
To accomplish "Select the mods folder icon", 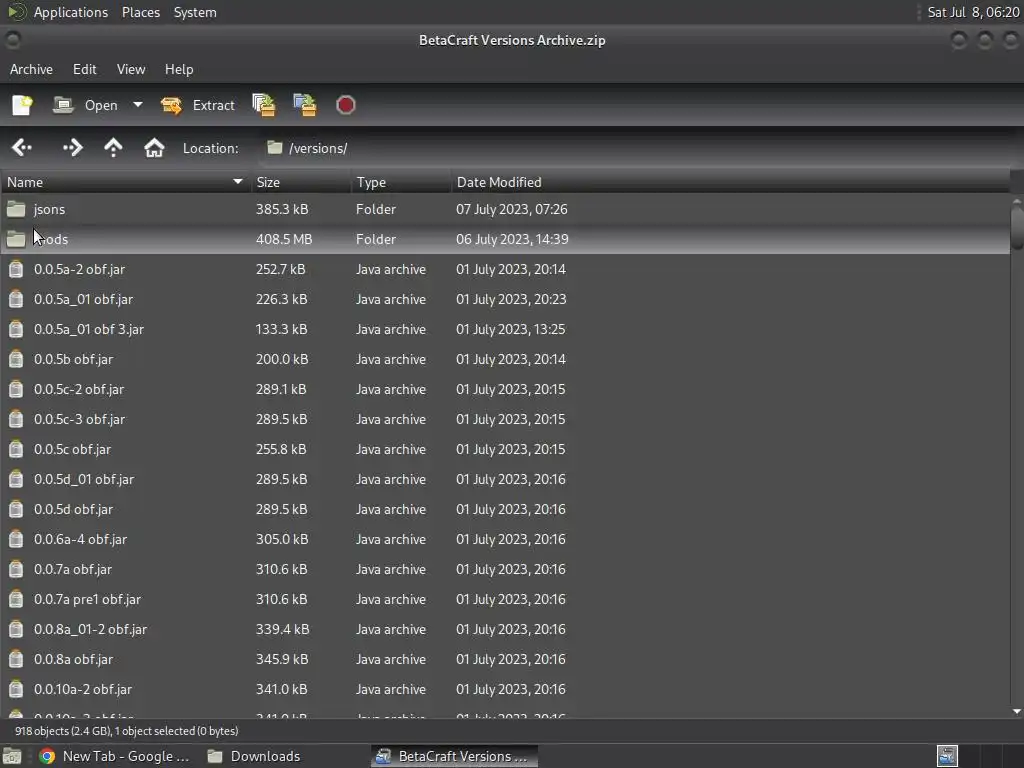I will 16,239.
